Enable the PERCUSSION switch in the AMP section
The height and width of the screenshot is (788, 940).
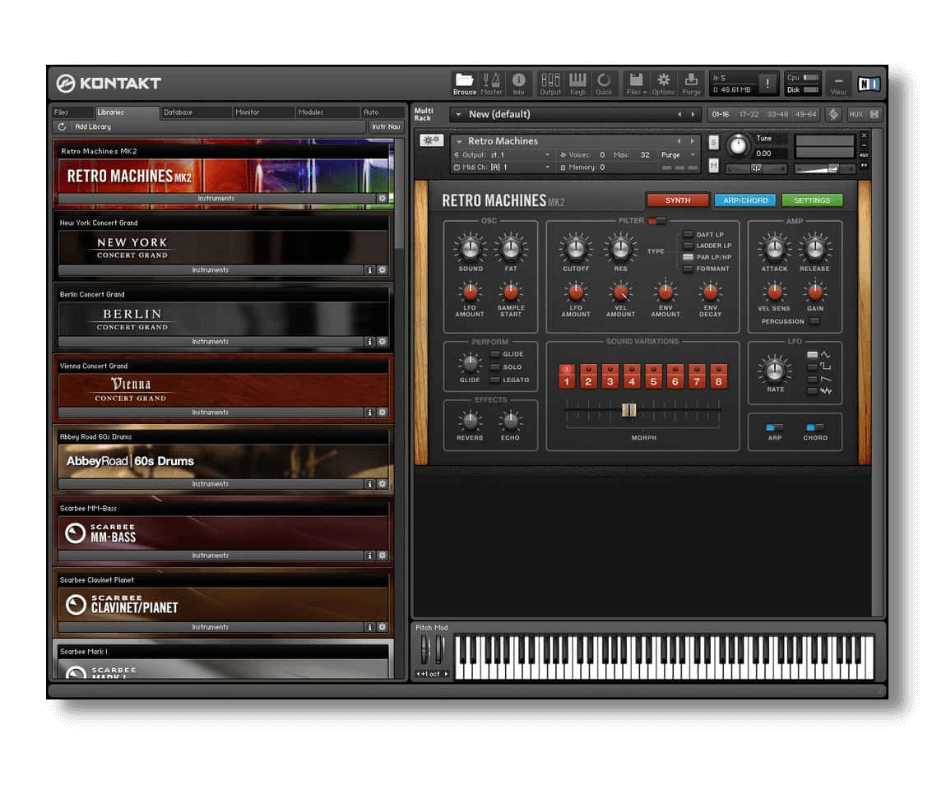[815, 321]
